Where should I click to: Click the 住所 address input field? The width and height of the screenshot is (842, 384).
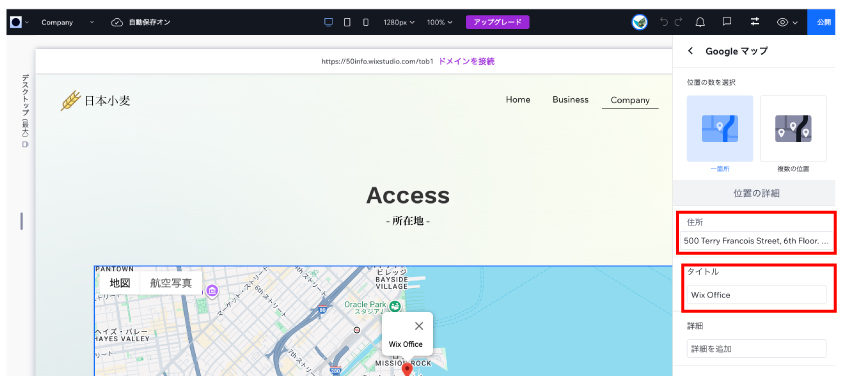click(x=757, y=241)
